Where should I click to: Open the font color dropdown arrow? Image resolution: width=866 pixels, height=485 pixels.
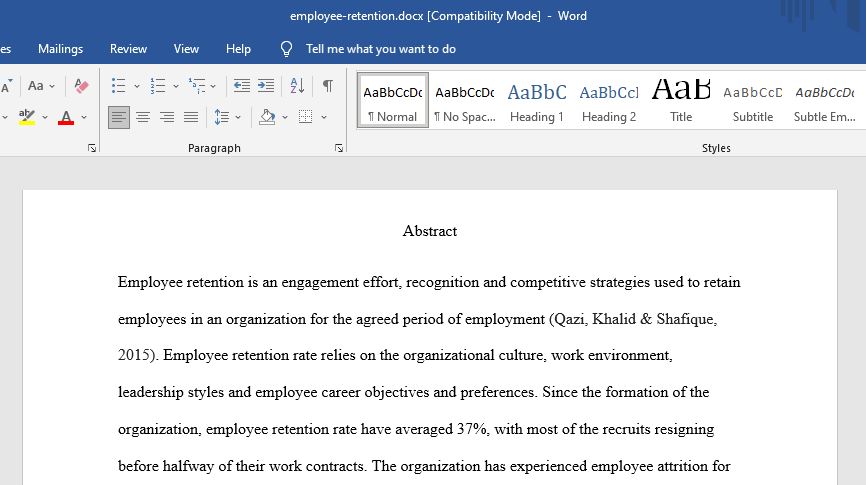(84, 117)
